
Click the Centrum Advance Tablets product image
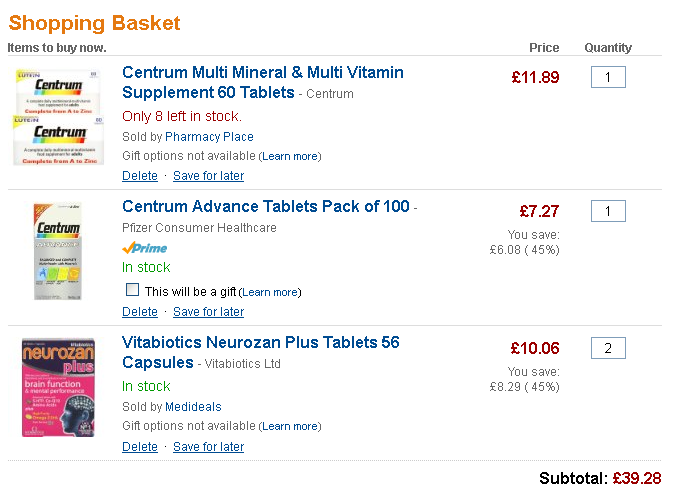click(59, 251)
